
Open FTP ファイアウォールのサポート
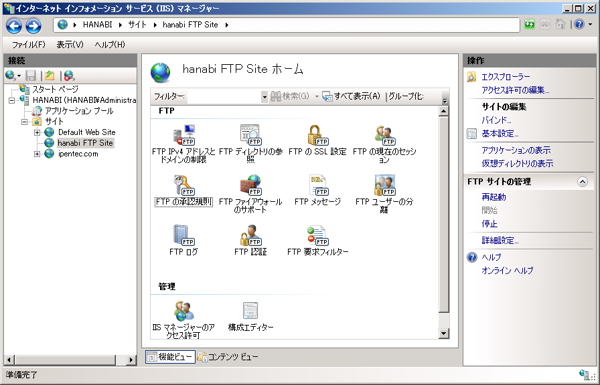[250, 194]
